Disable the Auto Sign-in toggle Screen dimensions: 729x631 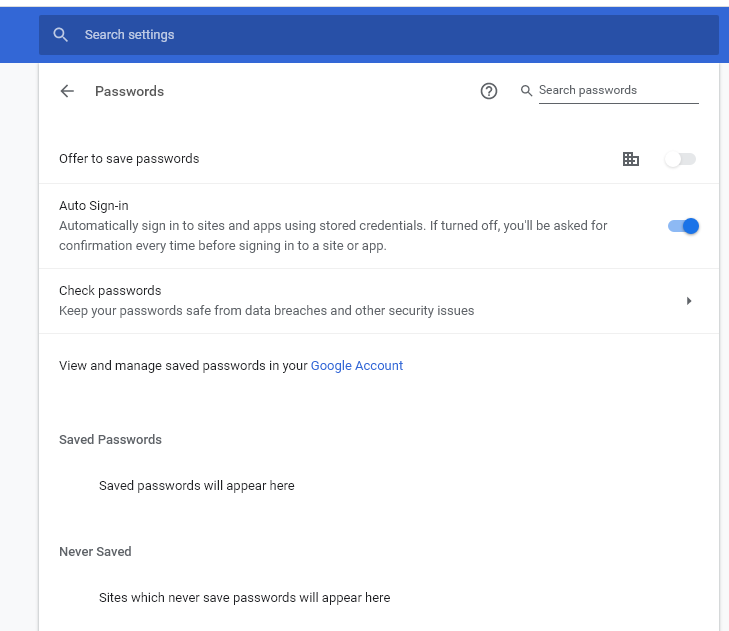pyautogui.click(x=683, y=226)
